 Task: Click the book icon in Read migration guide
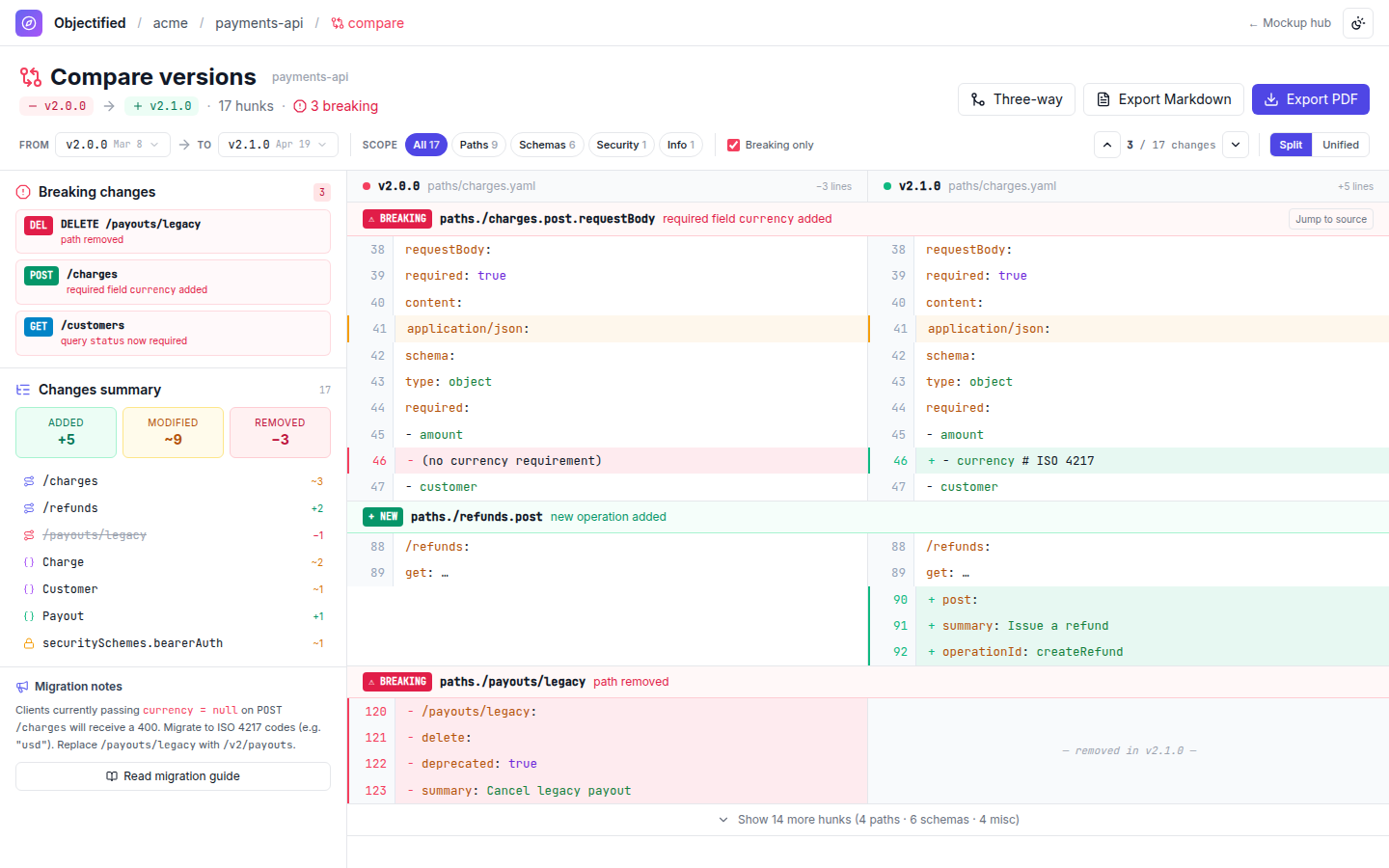pyautogui.click(x=112, y=776)
